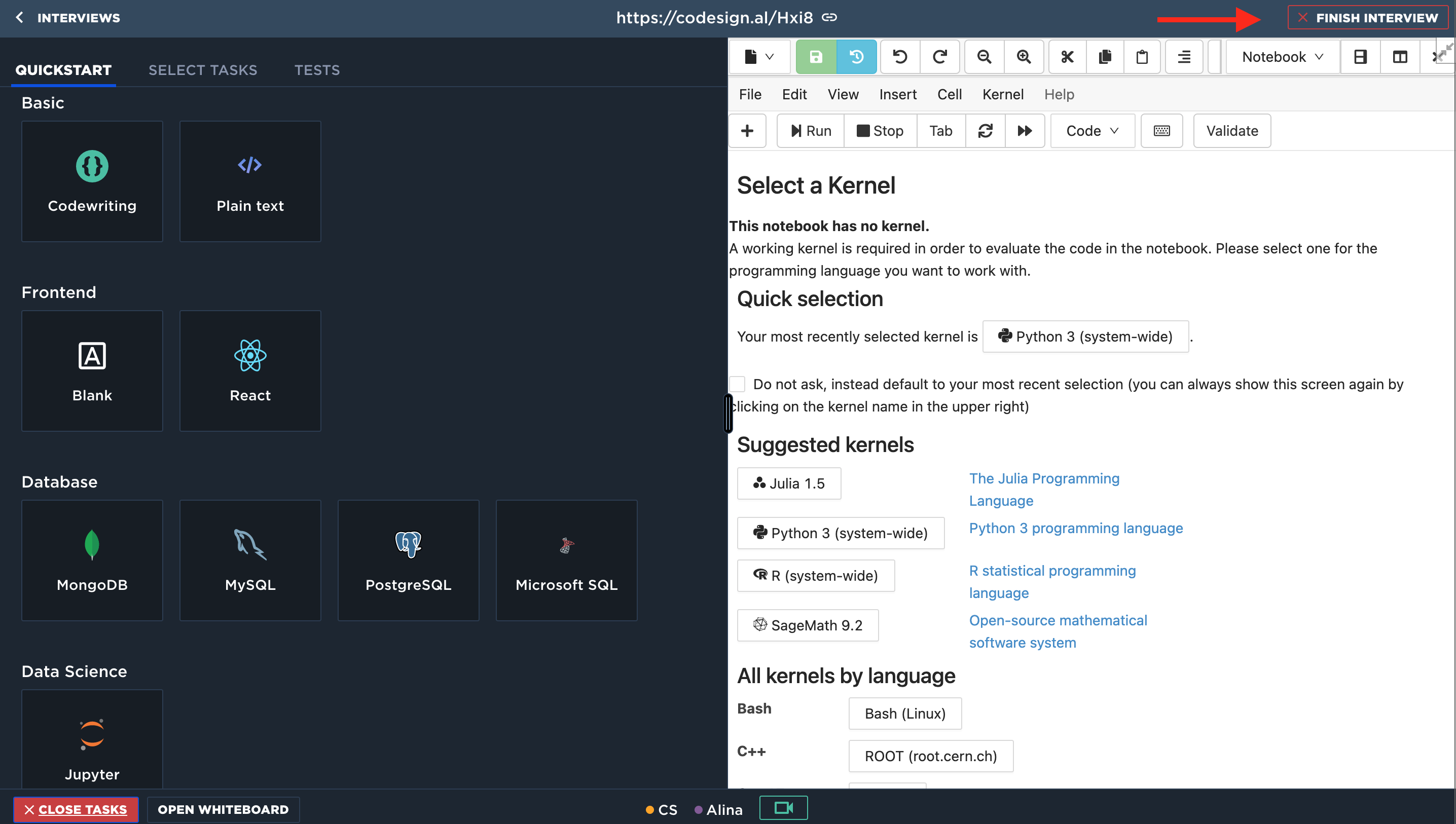Open the MySQL database tile
The width and height of the screenshot is (1456, 824).
point(250,560)
